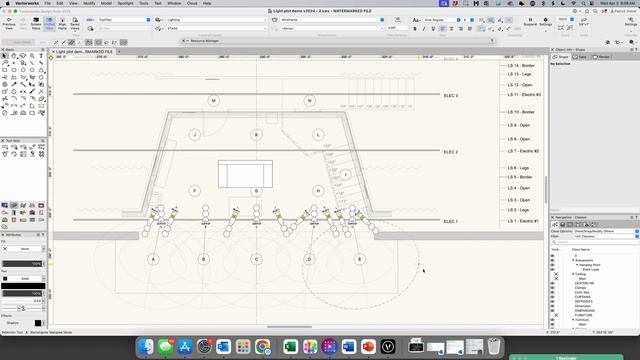Select the Pan hand tool
Screen dimensions: 640x360
pos(14,56)
